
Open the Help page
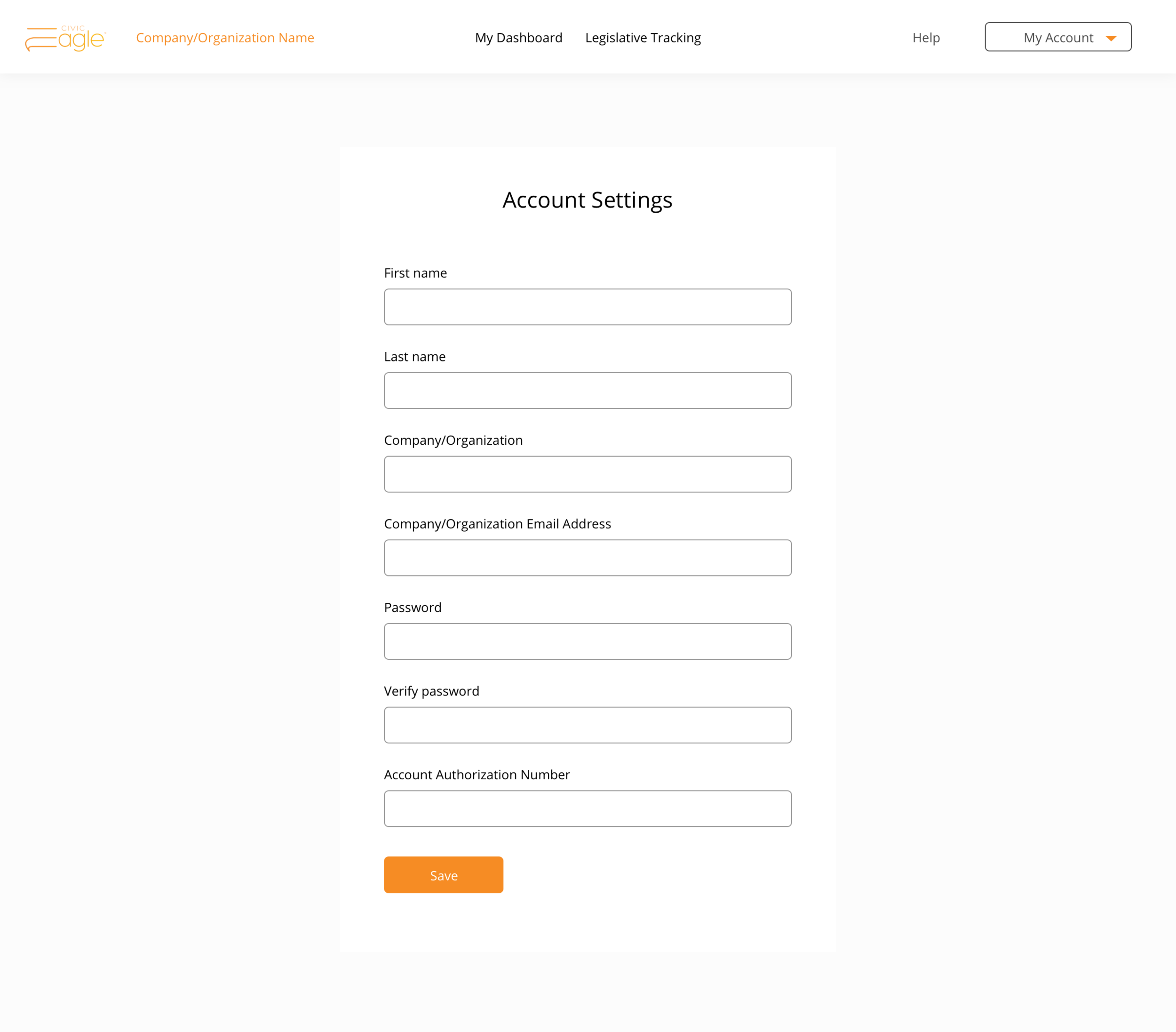point(926,38)
